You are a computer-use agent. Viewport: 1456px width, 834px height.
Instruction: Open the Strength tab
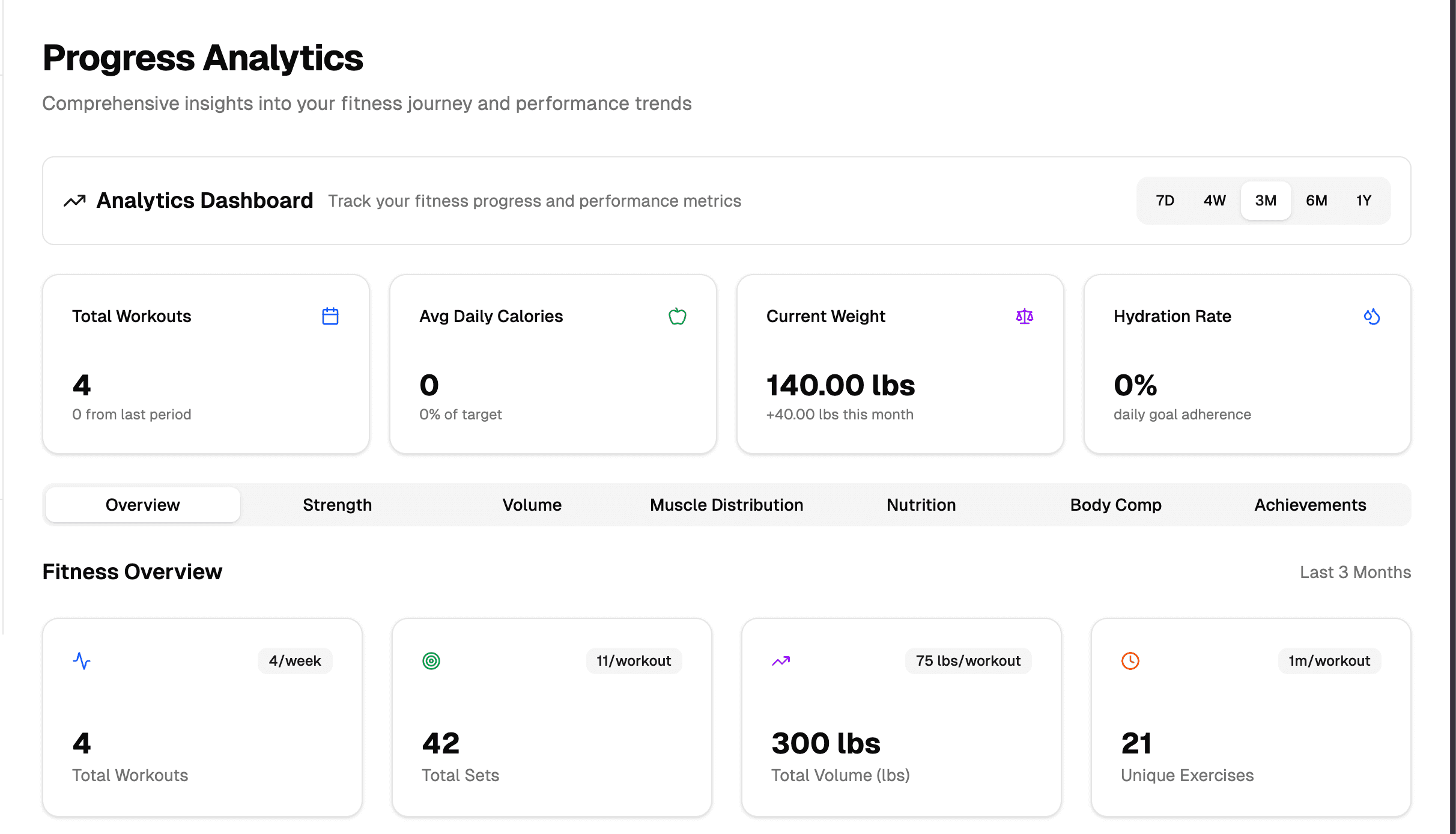point(337,505)
